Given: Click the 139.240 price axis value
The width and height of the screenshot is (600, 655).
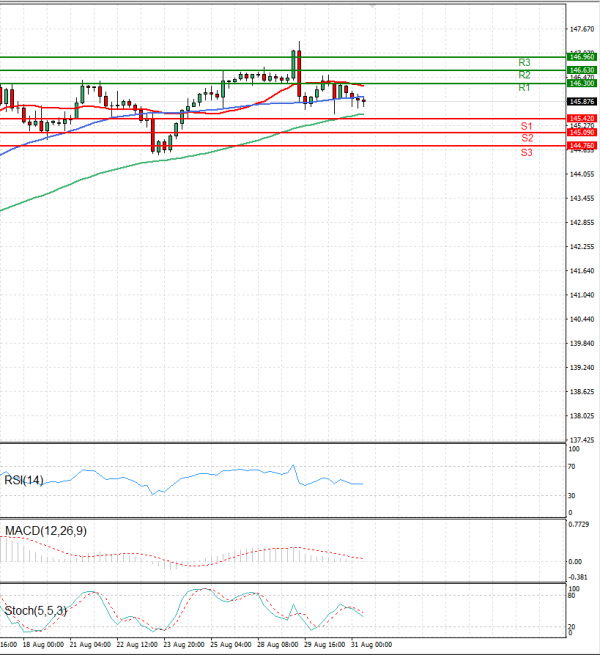Looking at the screenshot, I should pos(582,368).
